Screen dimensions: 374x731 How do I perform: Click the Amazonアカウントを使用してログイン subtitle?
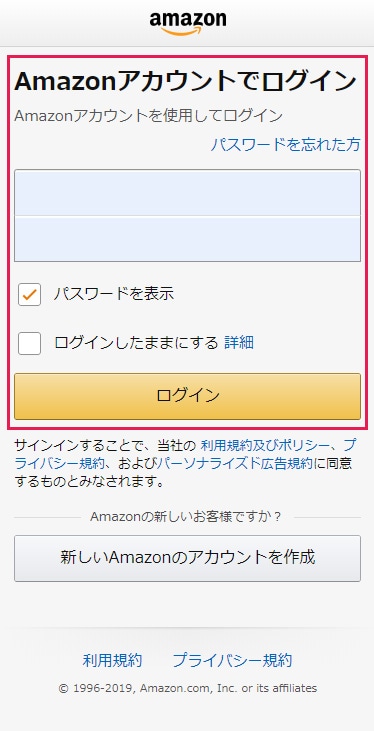click(x=148, y=116)
